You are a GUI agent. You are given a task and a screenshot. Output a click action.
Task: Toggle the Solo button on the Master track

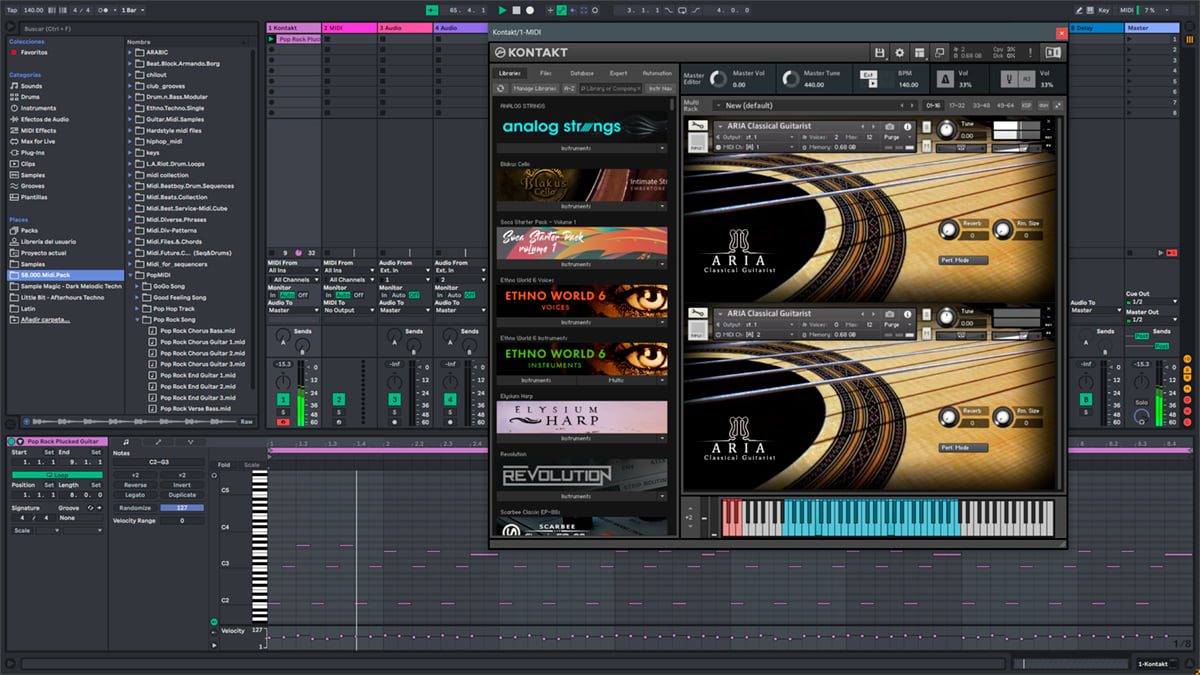tap(1141, 402)
